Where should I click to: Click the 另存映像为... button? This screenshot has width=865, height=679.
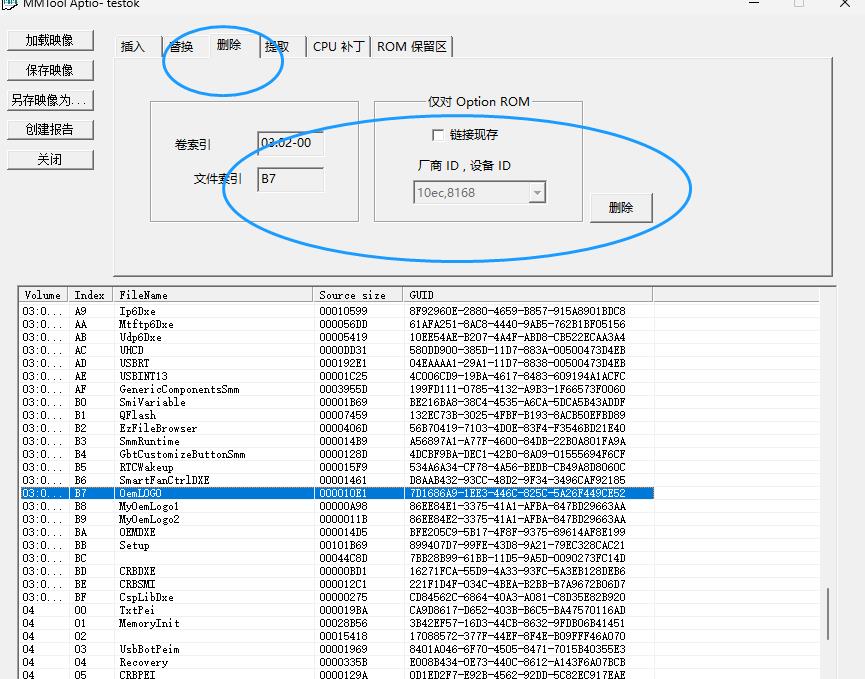click(x=50, y=100)
